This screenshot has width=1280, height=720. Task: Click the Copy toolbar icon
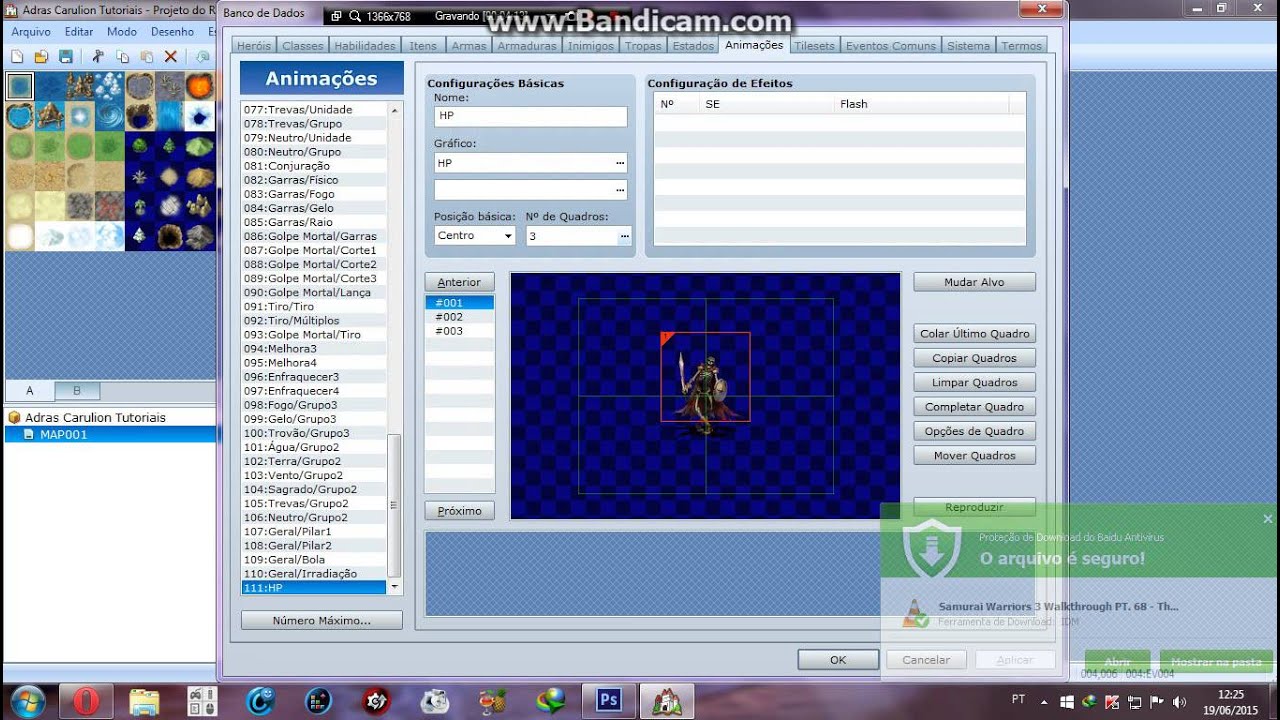tap(122, 57)
